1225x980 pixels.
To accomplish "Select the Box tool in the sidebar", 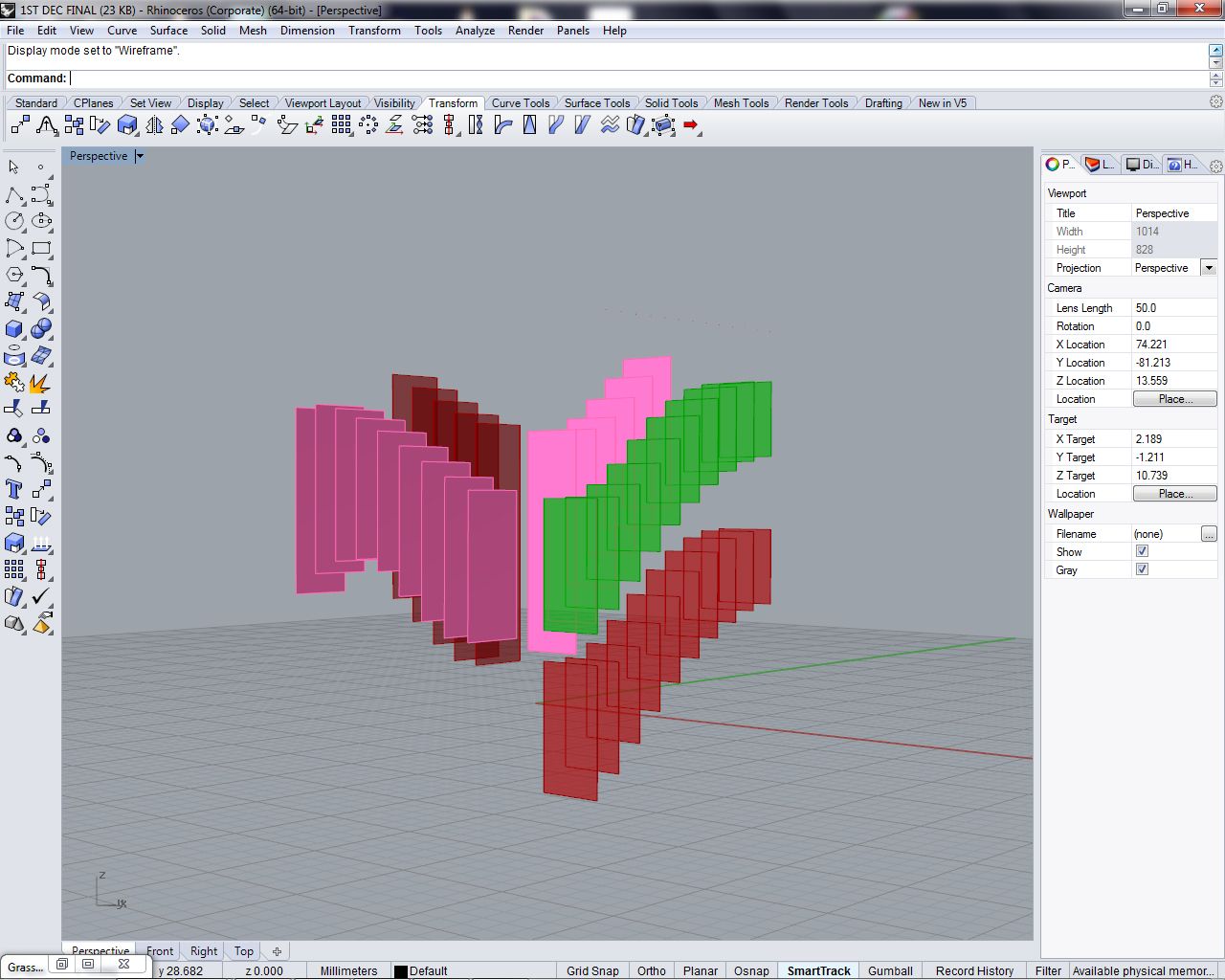I will (15, 328).
